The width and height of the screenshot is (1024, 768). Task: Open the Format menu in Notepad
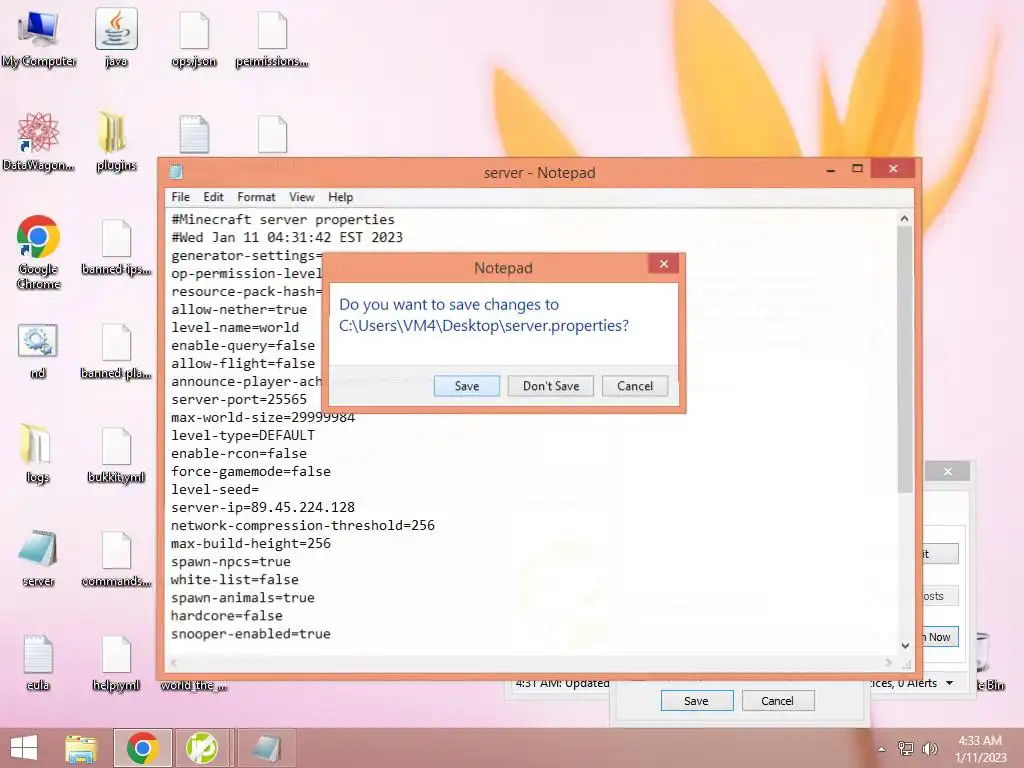pyautogui.click(x=256, y=197)
